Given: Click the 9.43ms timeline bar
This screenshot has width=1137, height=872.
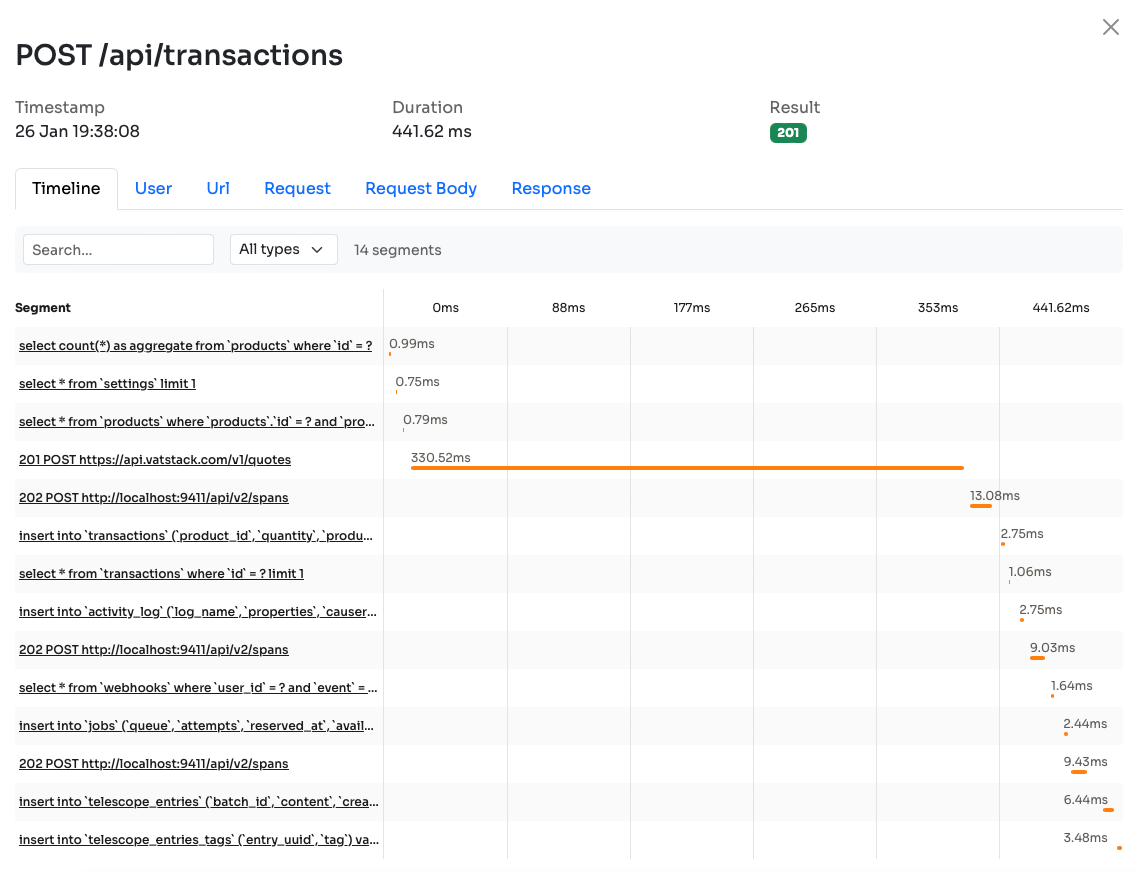Looking at the screenshot, I should (1079, 772).
